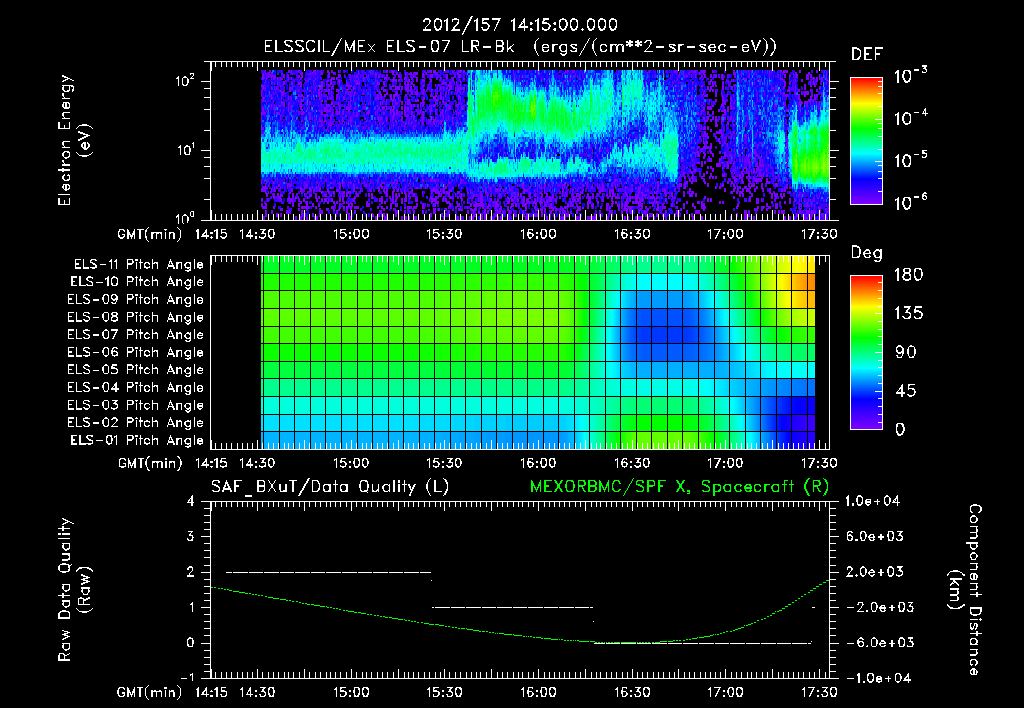Select the 90 tick on the Deg scale
The width and height of the screenshot is (1024, 708).
click(905, 352)
